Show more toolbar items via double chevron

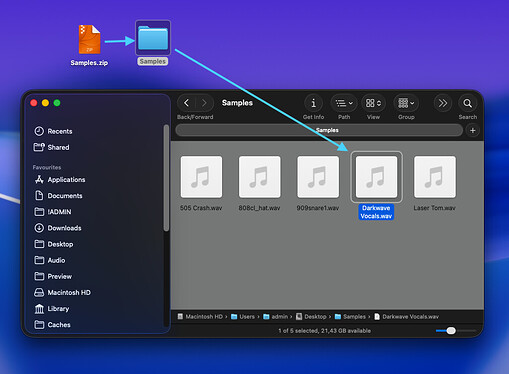tap(442, 103)
